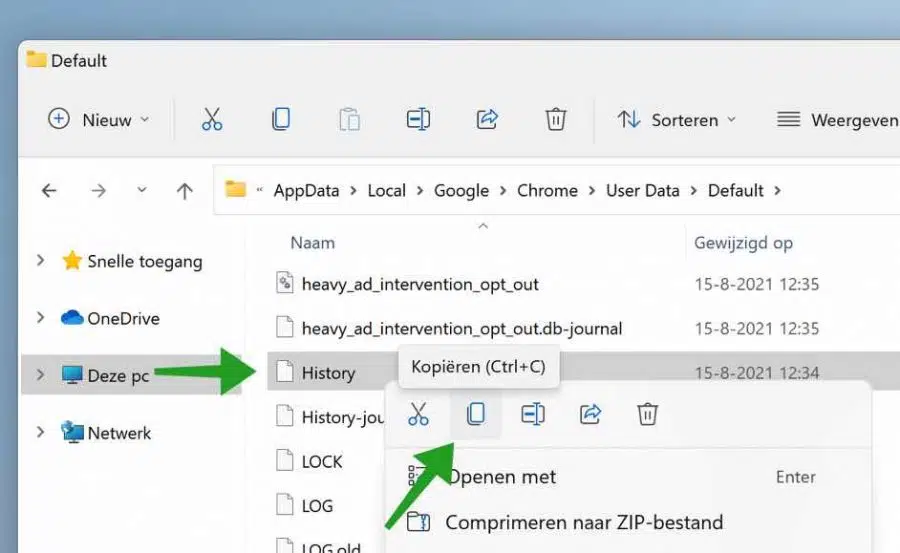
Task: Click the folder icon in the address bar
Action: pos(235,189)
